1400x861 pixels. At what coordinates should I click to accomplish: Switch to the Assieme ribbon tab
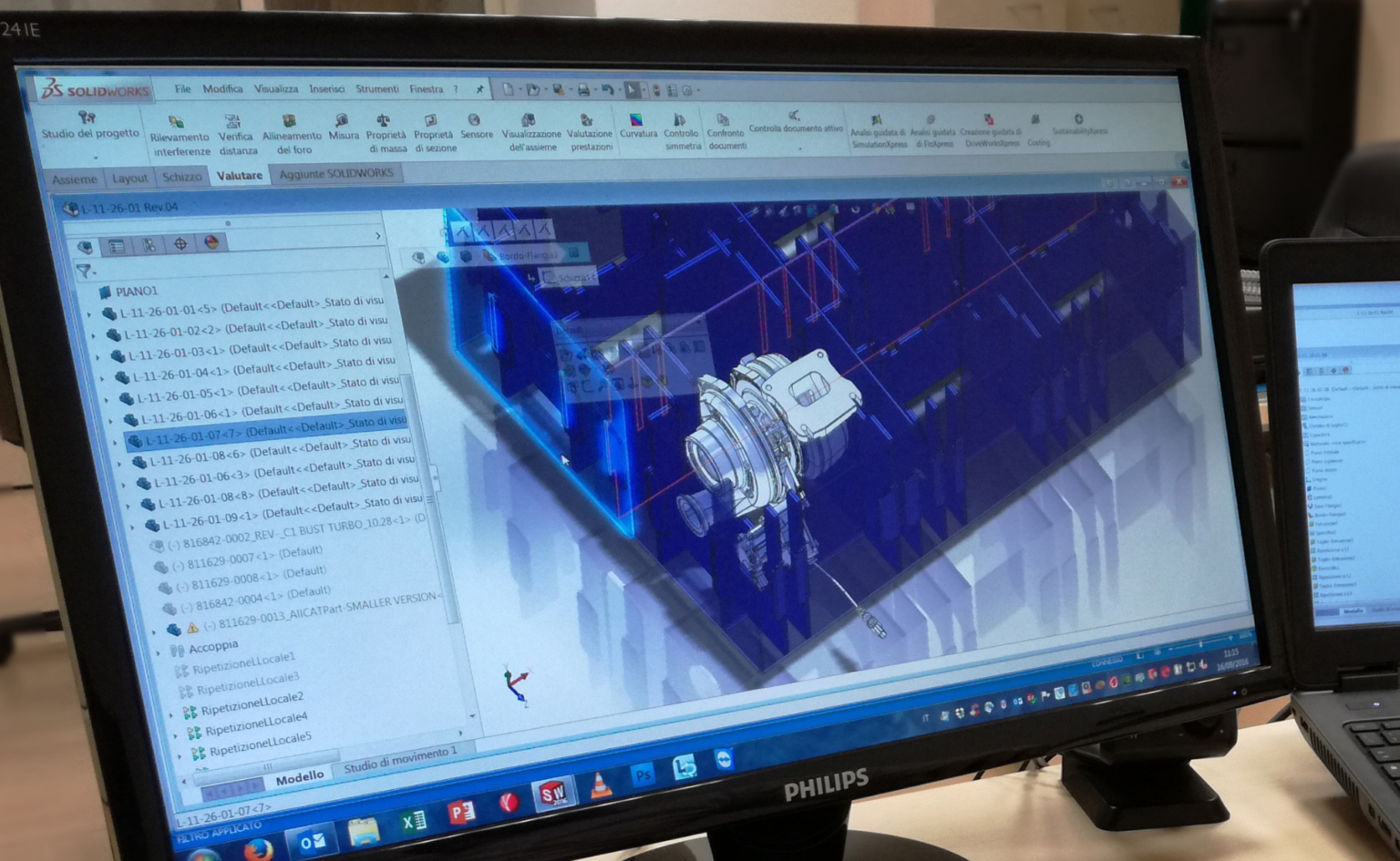pos(74,179)
